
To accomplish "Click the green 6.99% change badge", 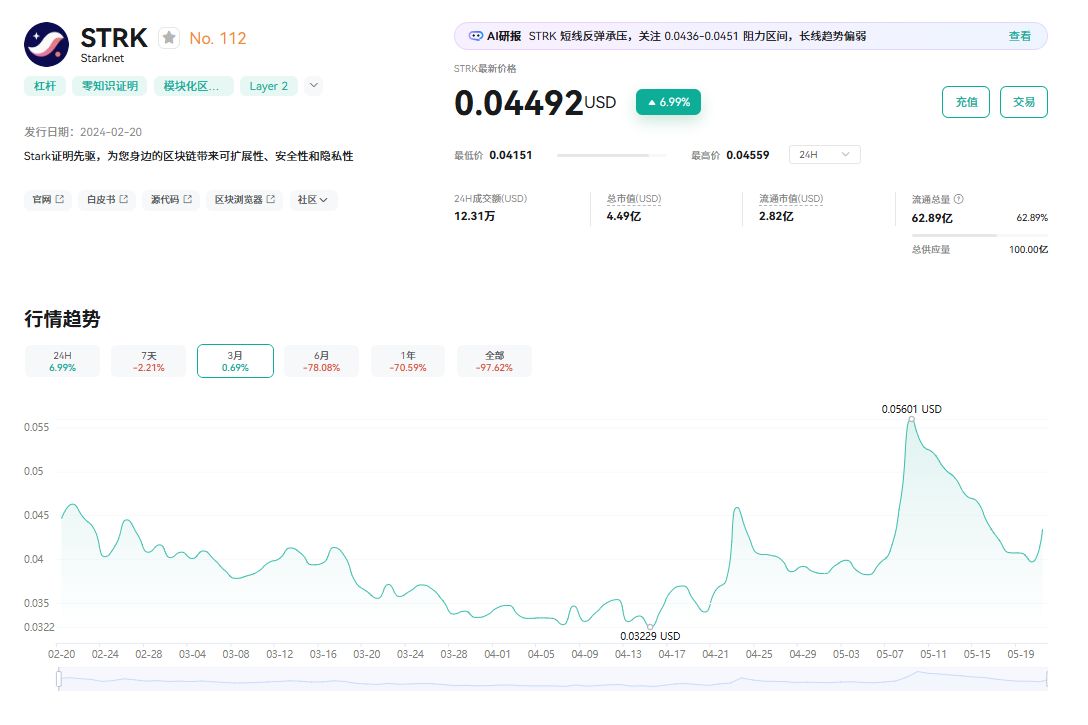I will point(668,102).
